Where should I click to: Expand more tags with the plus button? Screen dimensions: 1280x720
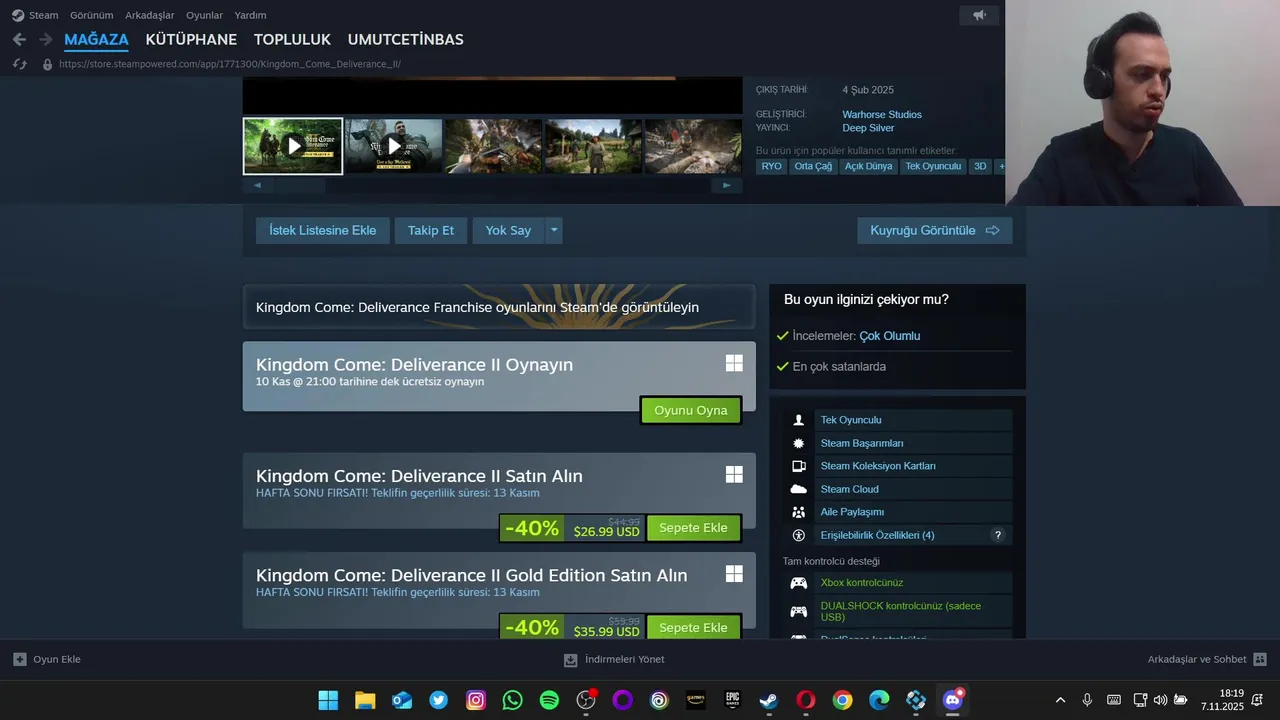click(x=1001, y=166)
